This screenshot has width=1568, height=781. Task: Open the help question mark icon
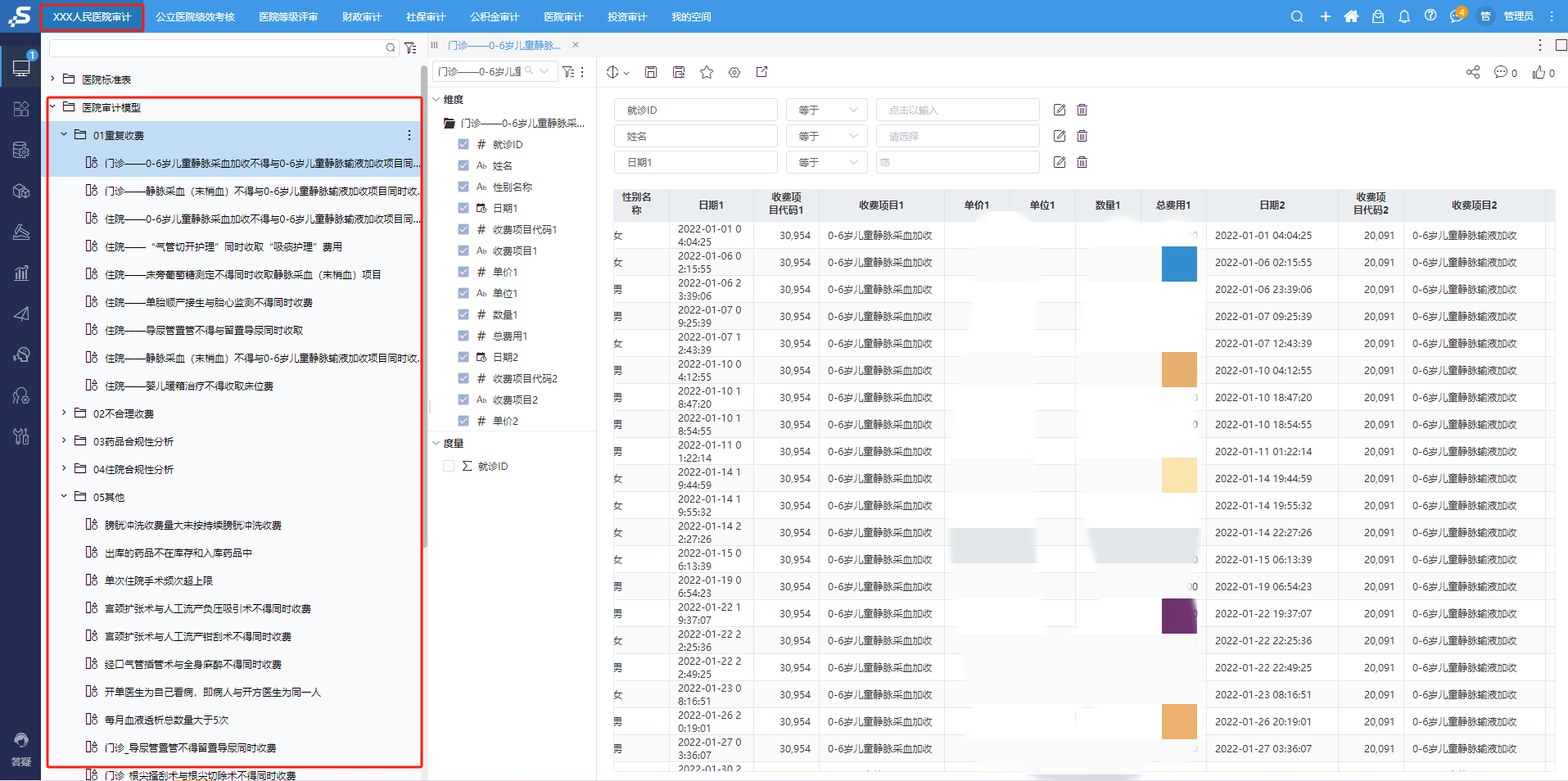(1431, 16)
